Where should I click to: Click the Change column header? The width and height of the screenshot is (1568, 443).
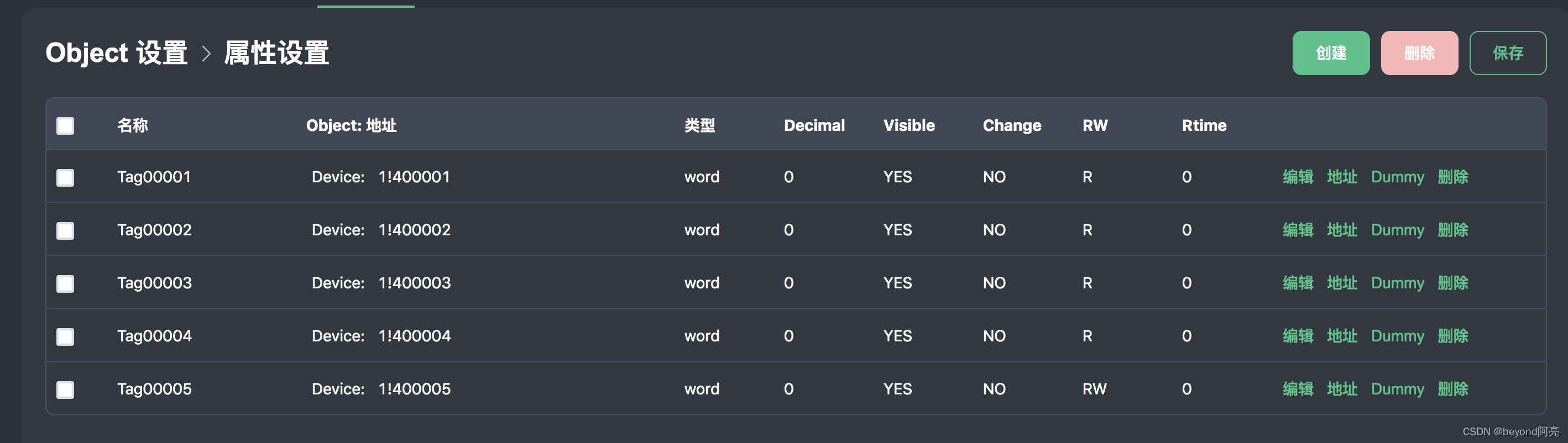point(1012,125)
